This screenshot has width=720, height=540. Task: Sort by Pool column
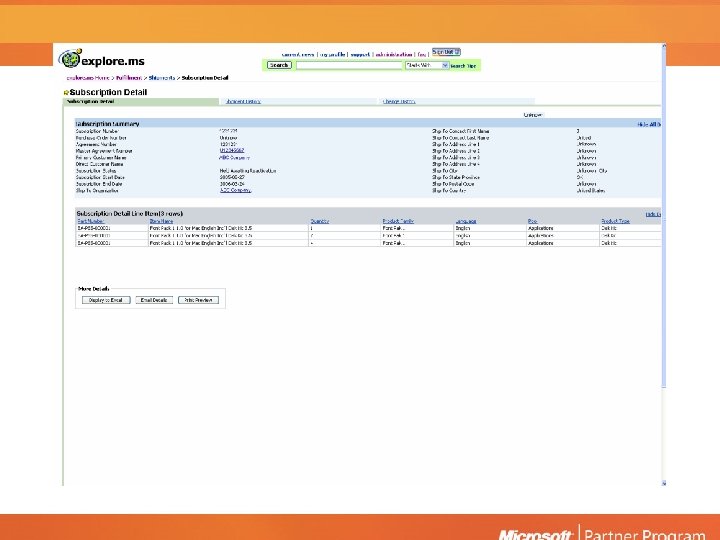tap(532, 221)
